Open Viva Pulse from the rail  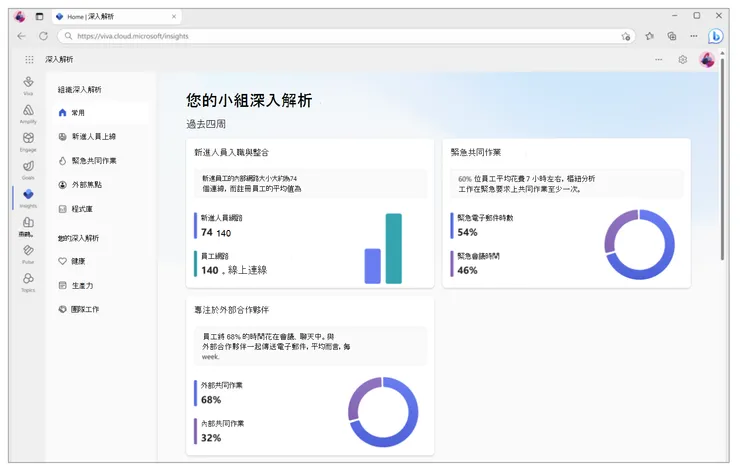(28, 254)
